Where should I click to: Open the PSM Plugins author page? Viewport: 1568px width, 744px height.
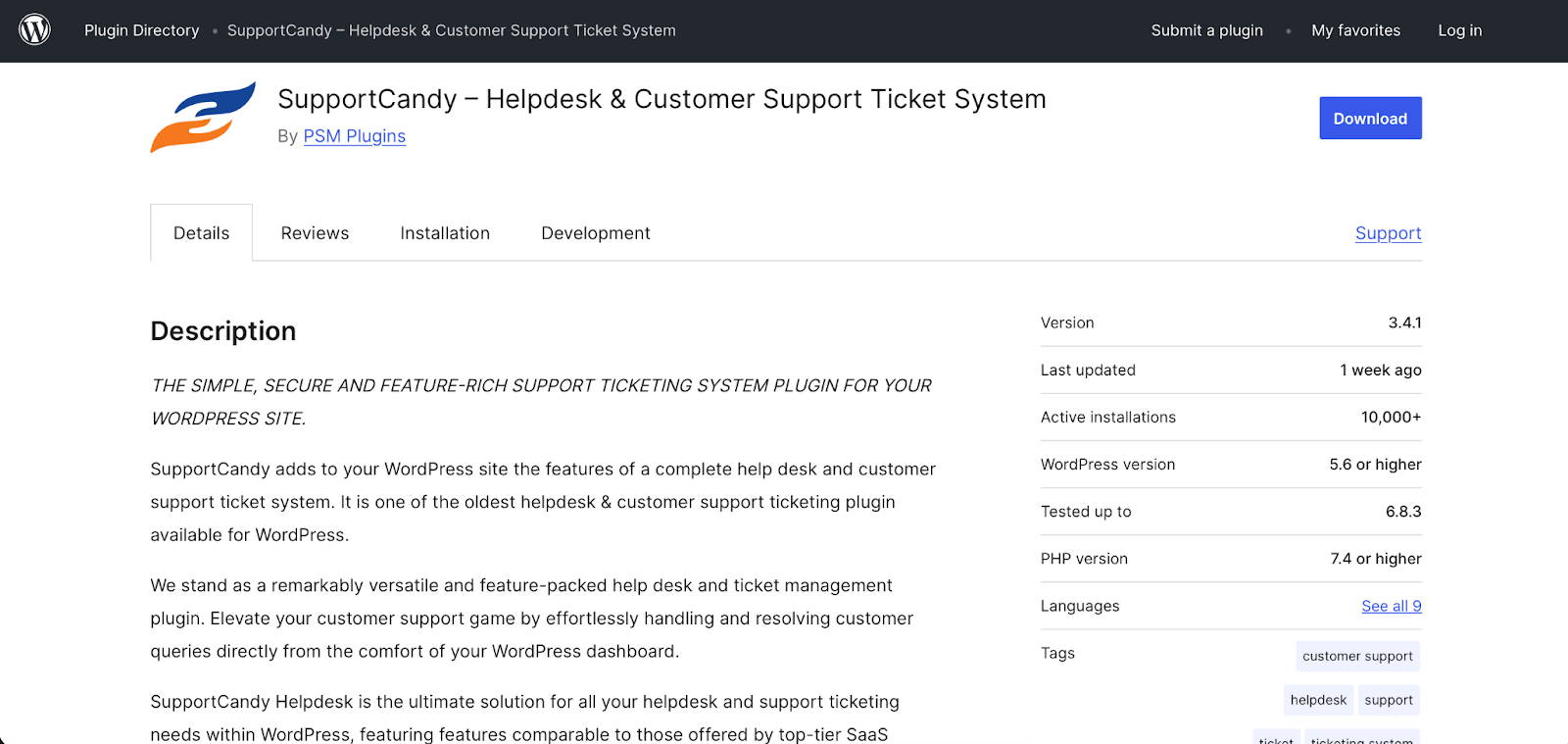(x=354, y=136)
